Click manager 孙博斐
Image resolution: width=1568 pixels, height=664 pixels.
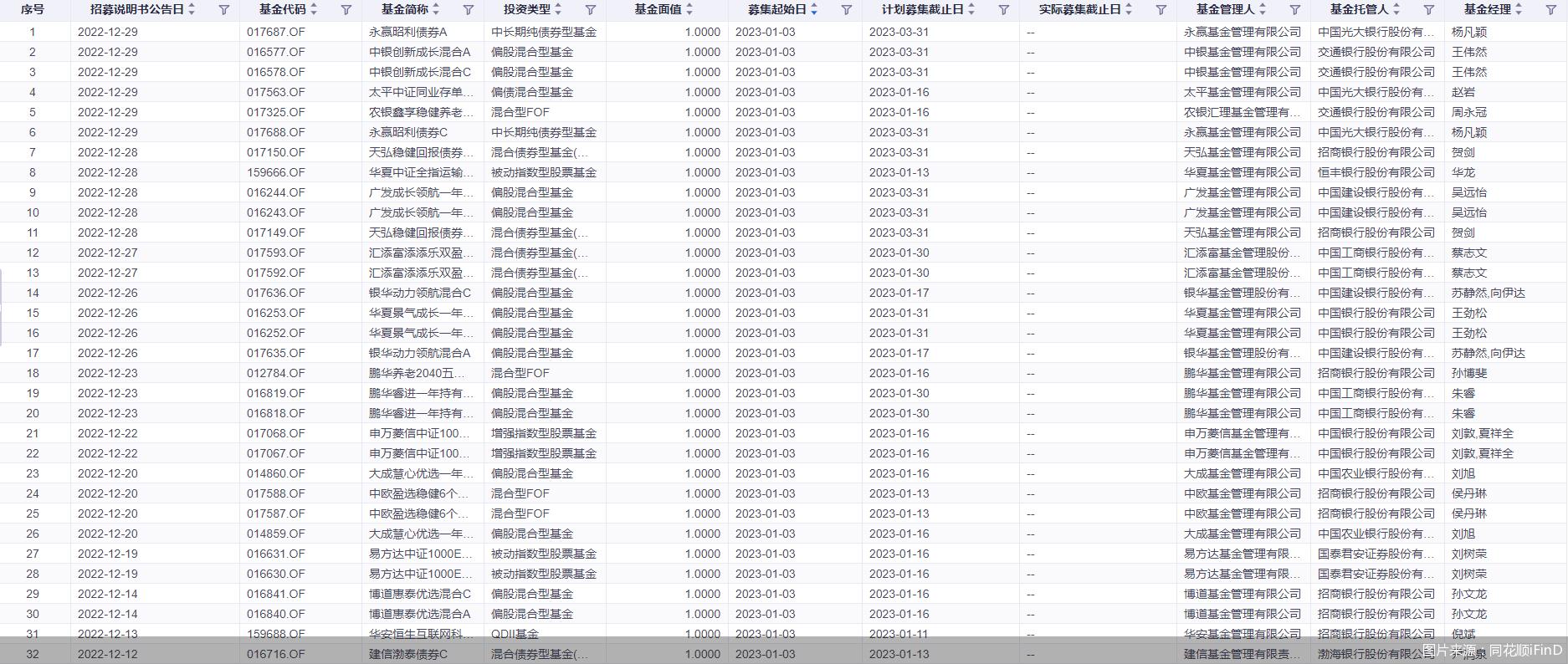point(1469,373)
